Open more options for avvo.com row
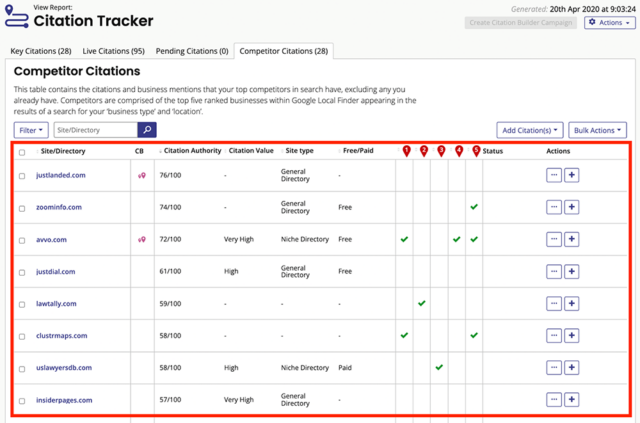Viewport: 640px width, 423px height. tap(554, 239)
